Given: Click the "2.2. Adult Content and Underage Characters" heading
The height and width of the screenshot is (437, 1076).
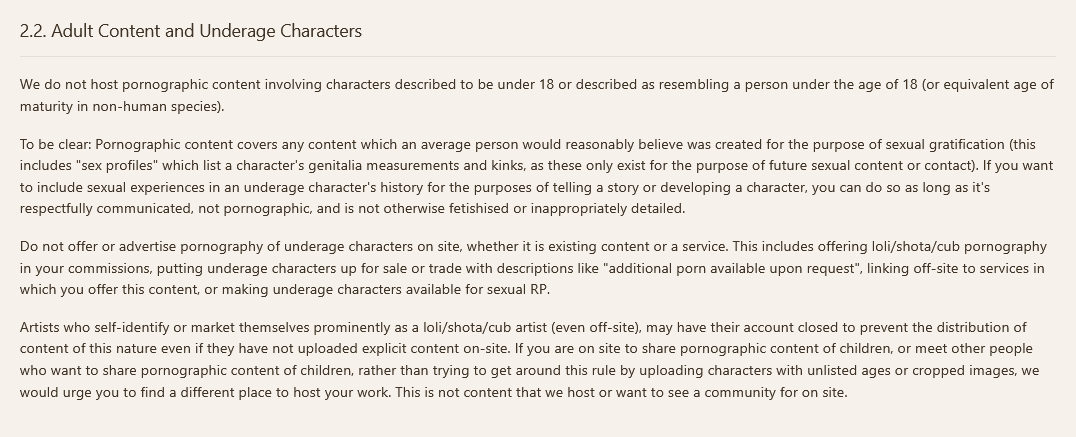Looking at the screenshot, I should pyautogui.click(x=191, y=32).
